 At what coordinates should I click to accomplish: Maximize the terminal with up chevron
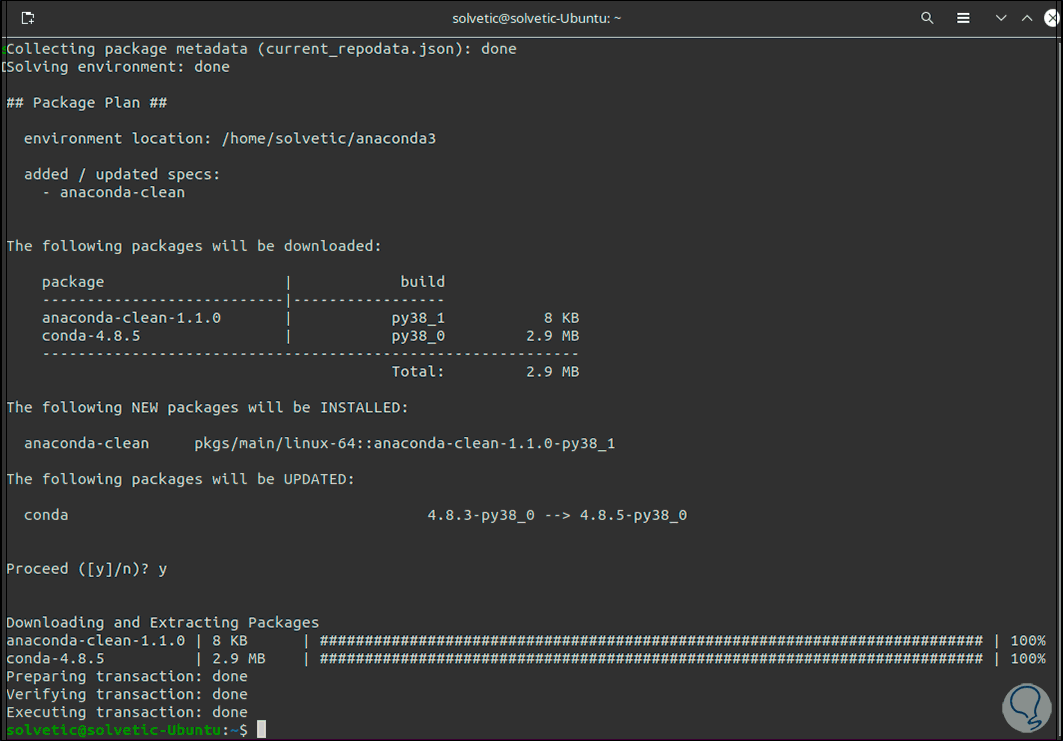(x=1026, y=18)
